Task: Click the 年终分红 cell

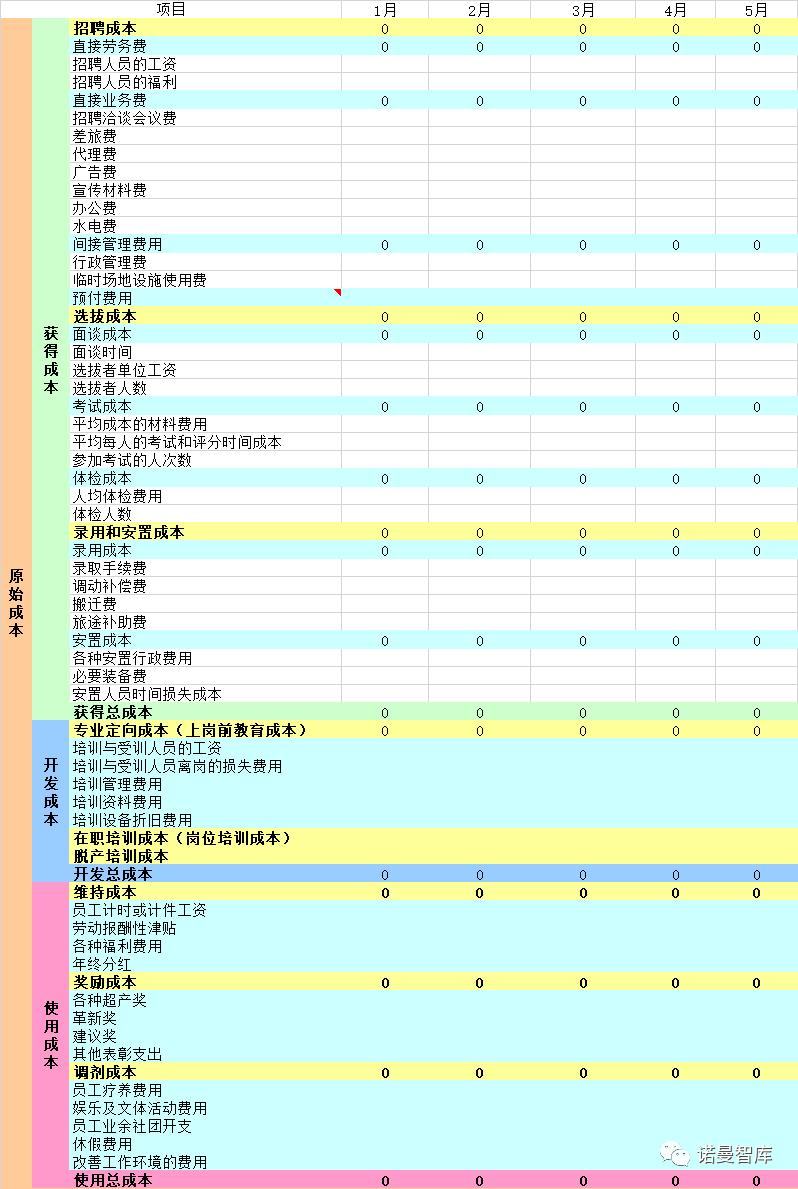Action: [x=206, y=965]
